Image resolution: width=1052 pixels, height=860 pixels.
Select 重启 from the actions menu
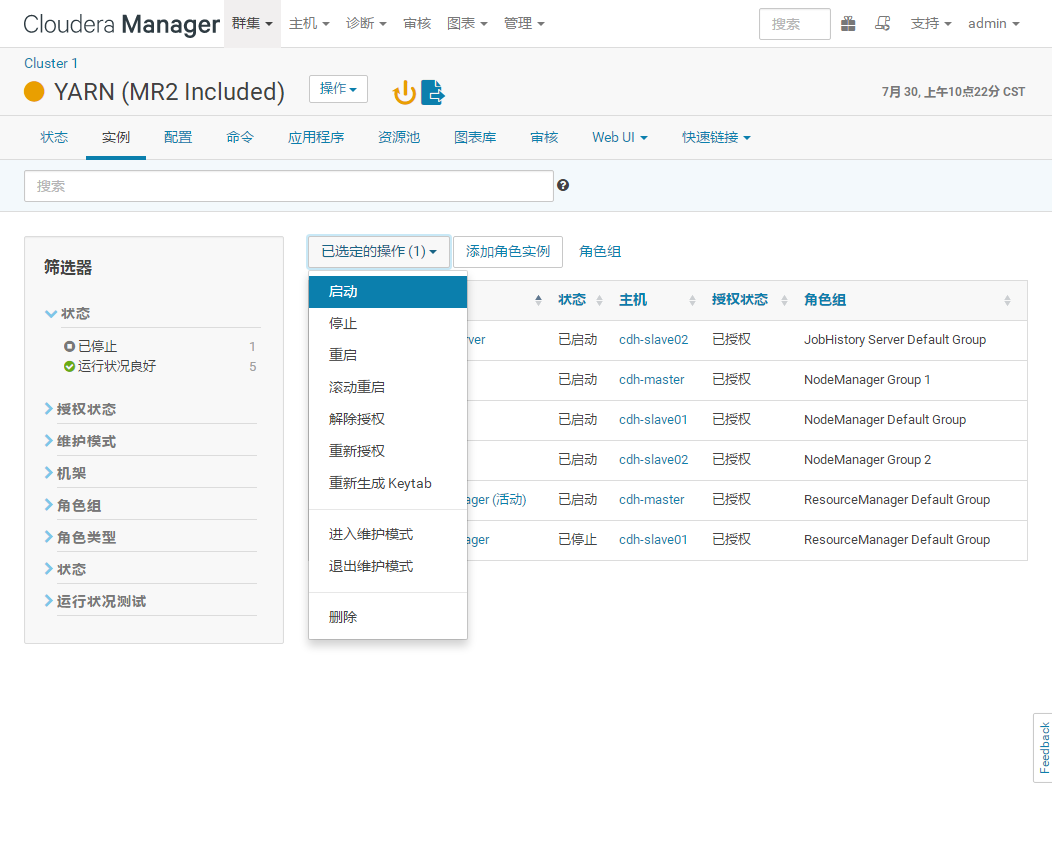click(x=388, y=355)
